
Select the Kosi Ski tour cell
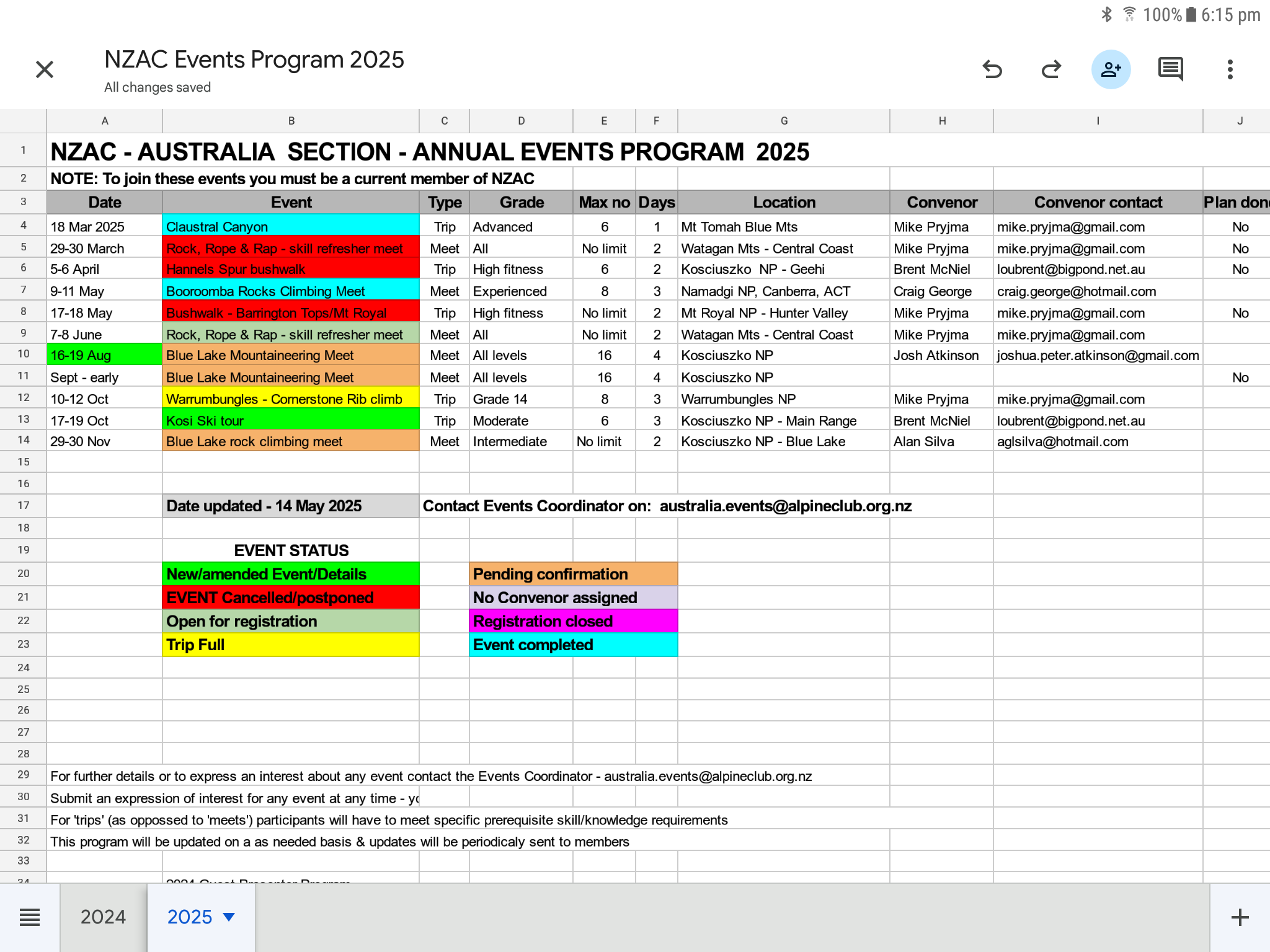click(291, 420)
